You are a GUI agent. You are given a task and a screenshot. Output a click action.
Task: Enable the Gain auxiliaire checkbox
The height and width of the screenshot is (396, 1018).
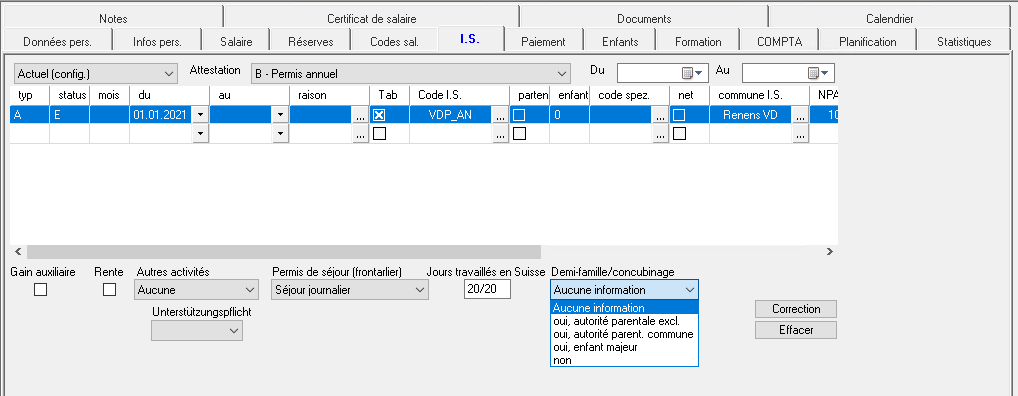click(40, 290)
